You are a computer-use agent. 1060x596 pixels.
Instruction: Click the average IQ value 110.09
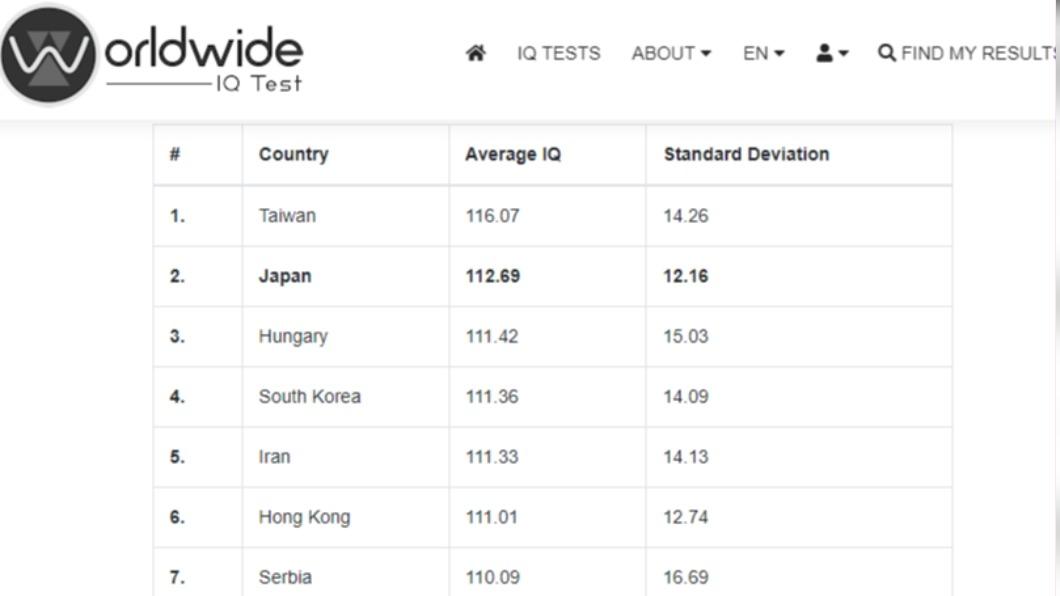point(493,578)
